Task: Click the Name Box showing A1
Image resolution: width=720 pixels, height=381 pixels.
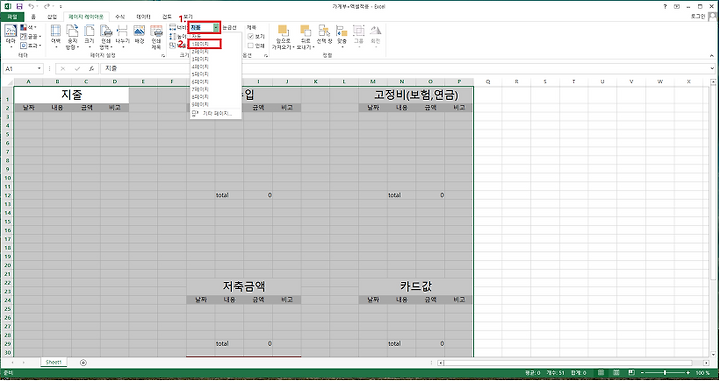Action: tap(20, 68)
